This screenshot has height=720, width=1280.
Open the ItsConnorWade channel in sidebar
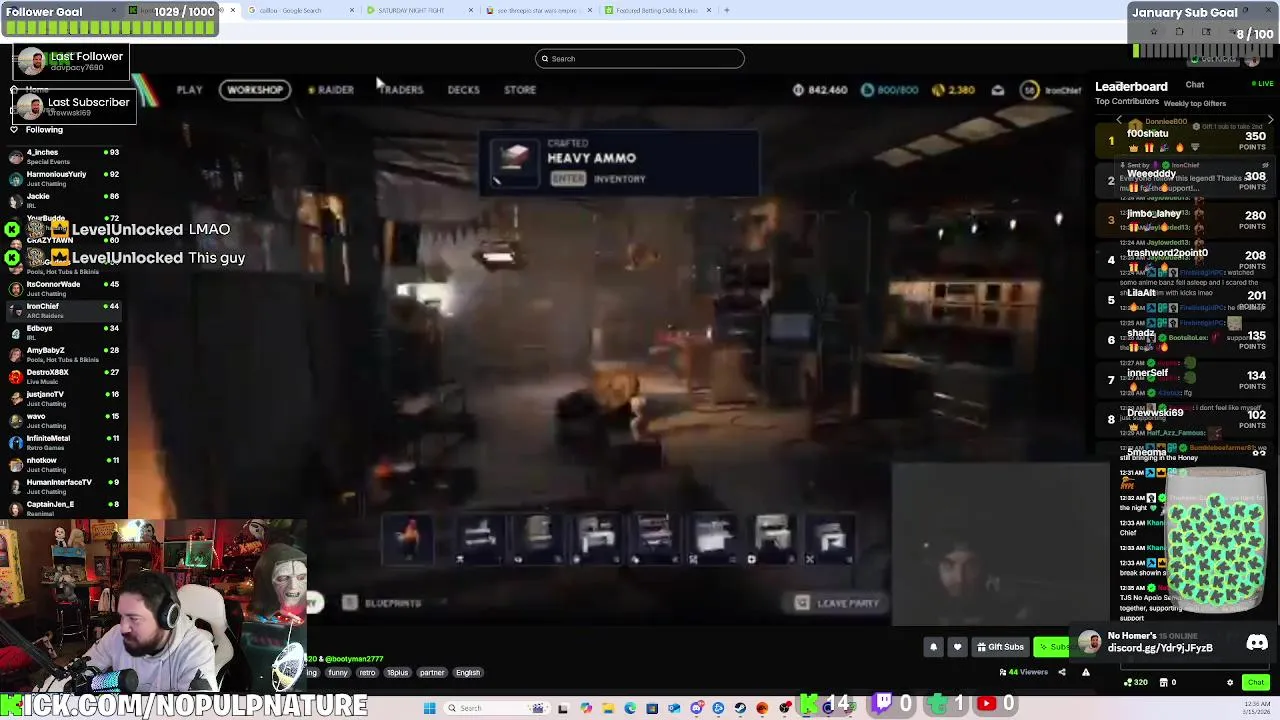(64, 288)
